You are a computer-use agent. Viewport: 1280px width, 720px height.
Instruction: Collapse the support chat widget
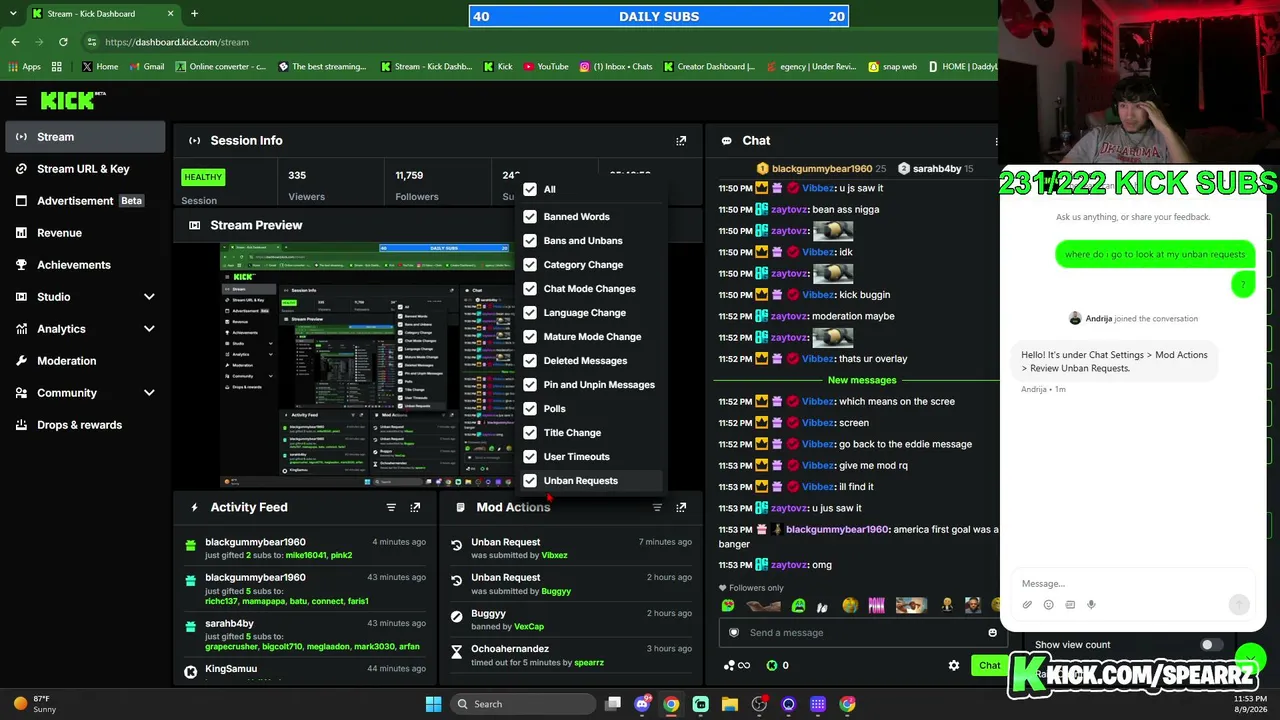(1249, 657)
